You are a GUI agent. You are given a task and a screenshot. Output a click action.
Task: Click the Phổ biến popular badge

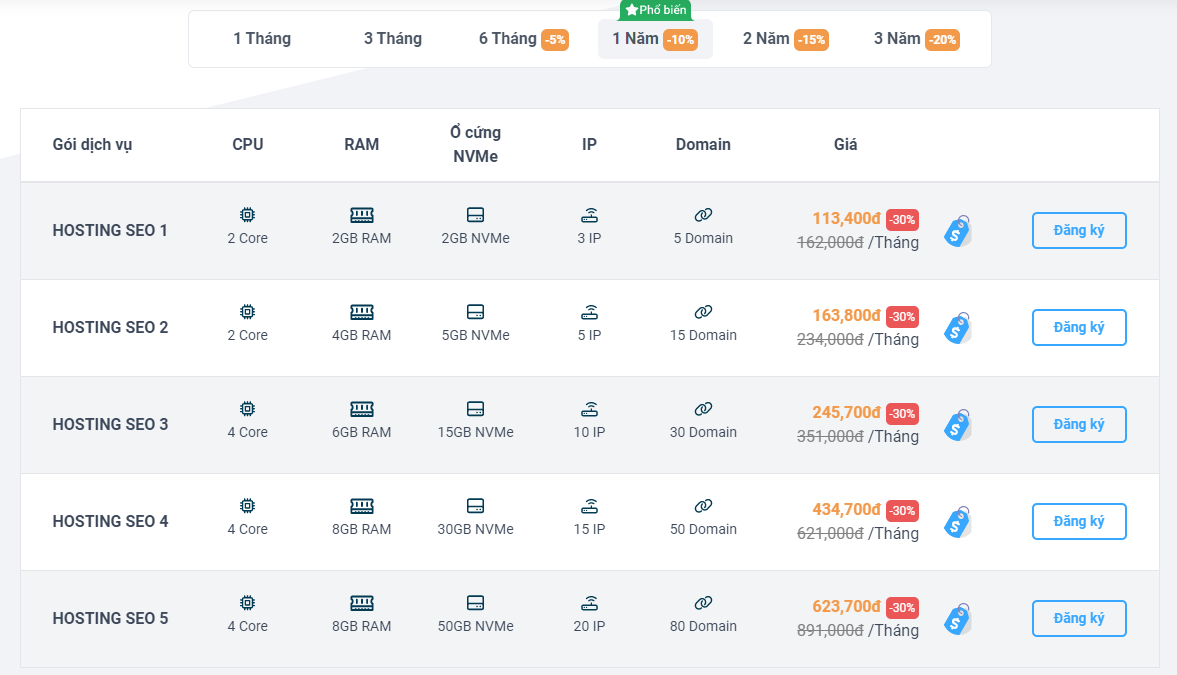click(655, 10)
